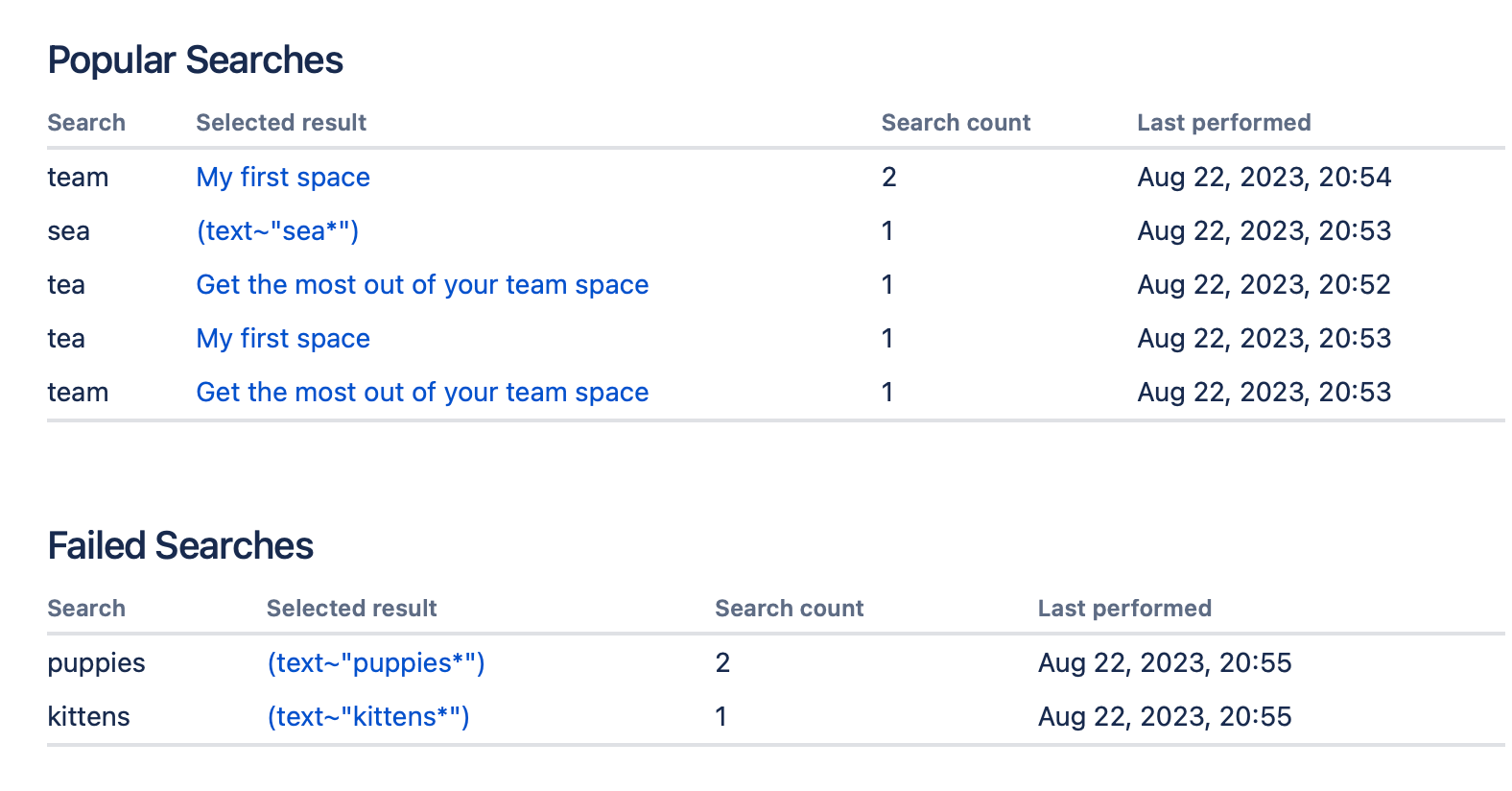Open 'My first space' link in team row
The height and width of the screenshot is (791, 1512).
[283, 178]
